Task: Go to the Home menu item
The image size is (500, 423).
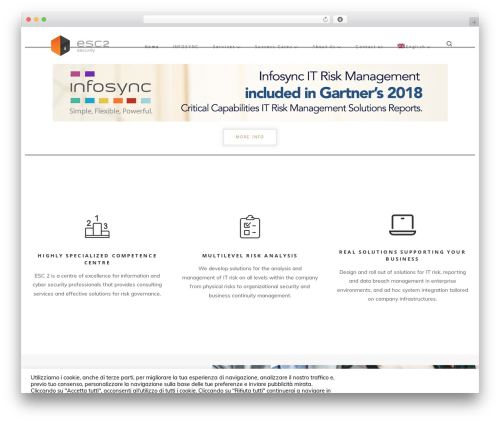Action: 151,47
